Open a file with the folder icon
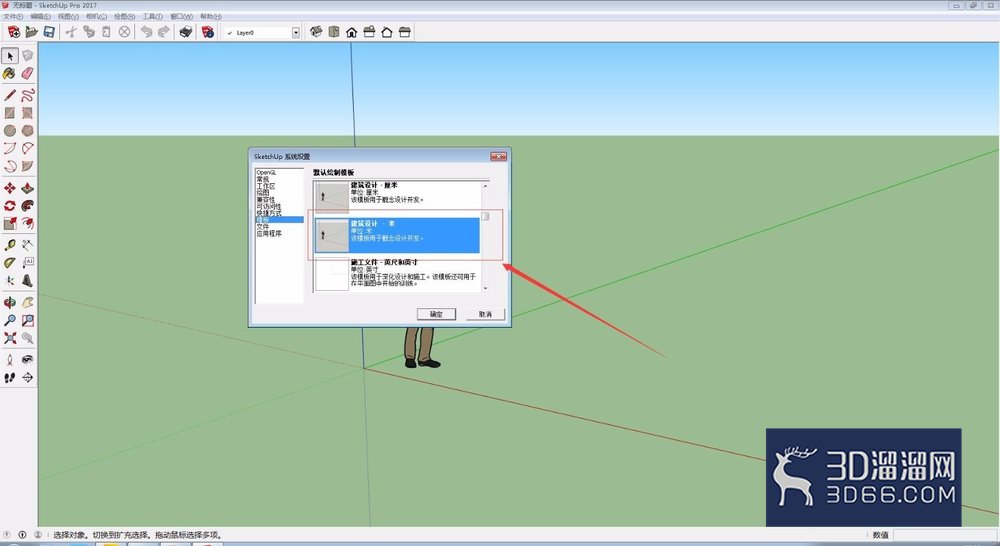This screenshot has width=1000, height=546. (31, 32)
